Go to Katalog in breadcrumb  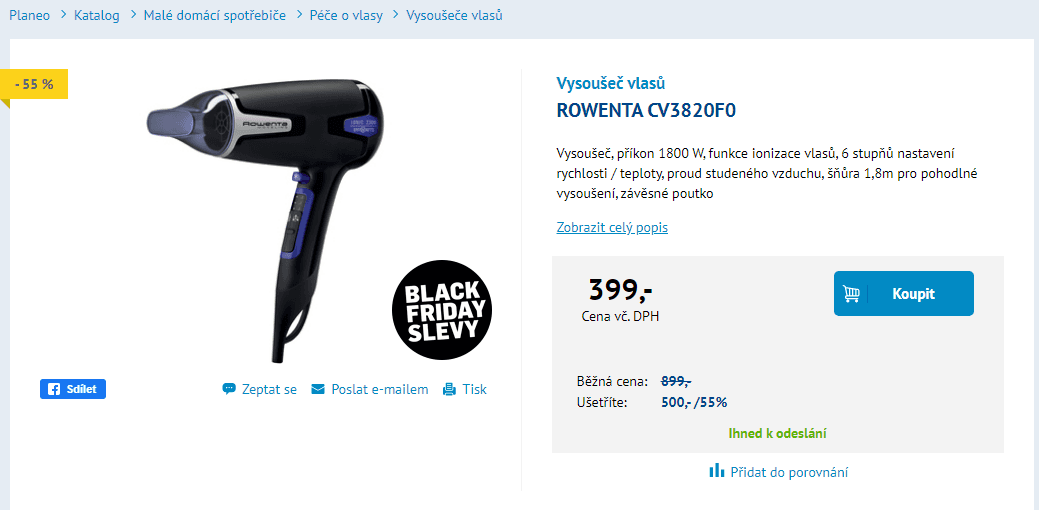click(x=97, y=15)
